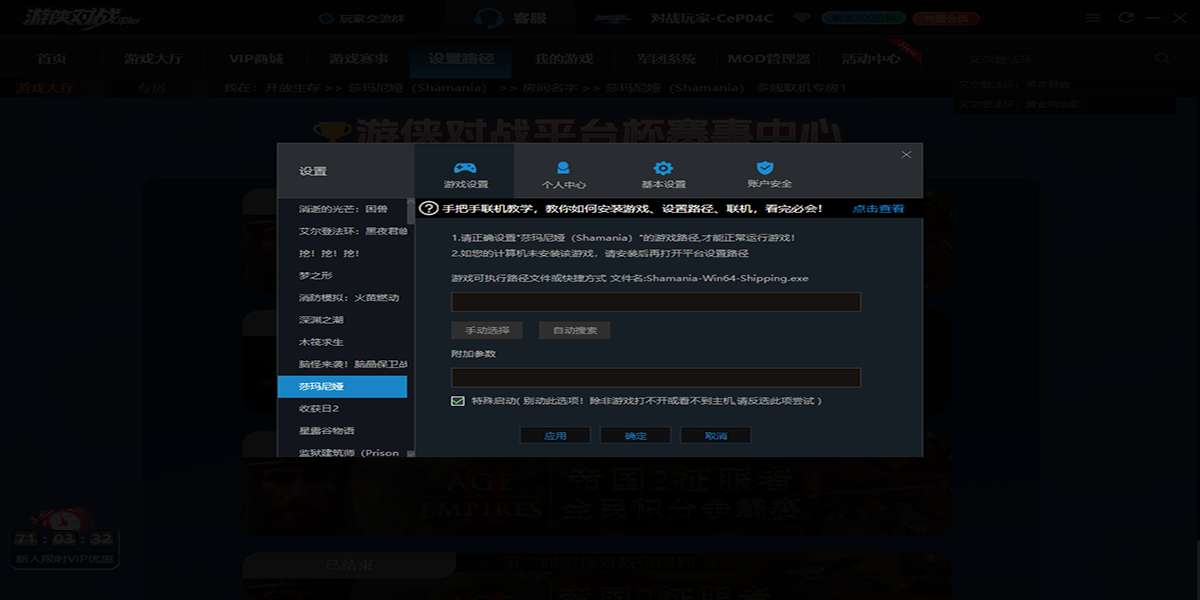This screenshot has height=600, width=1200.
Task: Click the game list scroll-down arrow
Action: pyautogui.click(x=411, y=453)
